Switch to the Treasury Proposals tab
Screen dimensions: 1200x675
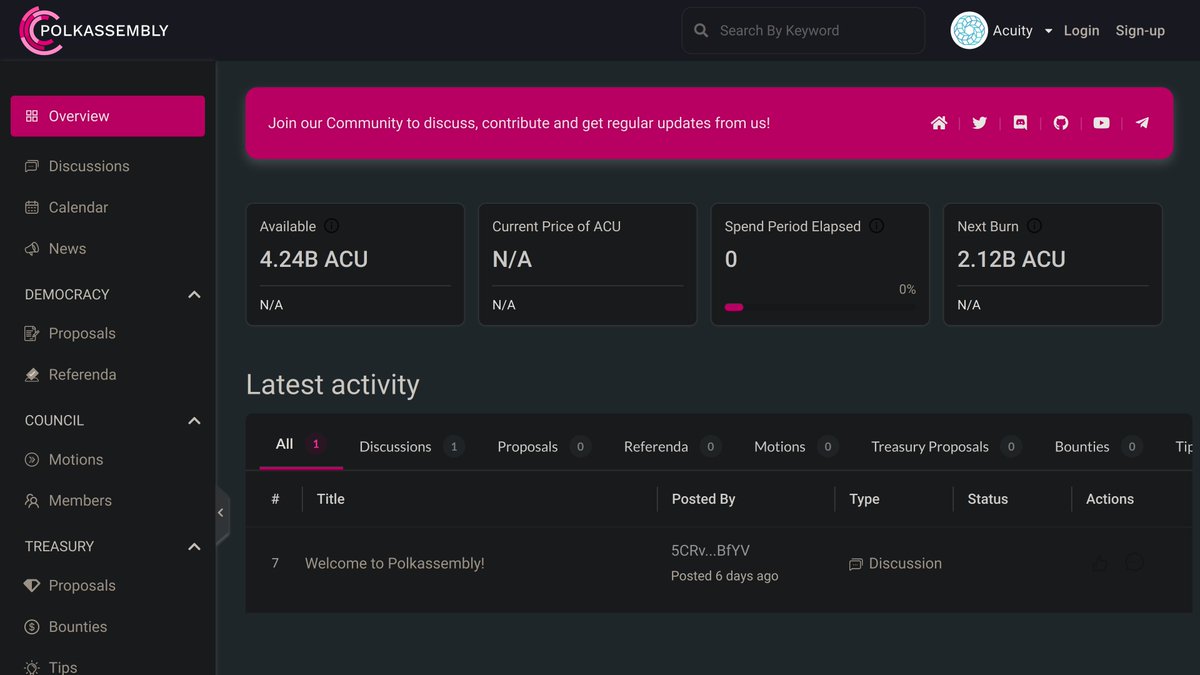(x=945, y=447)
